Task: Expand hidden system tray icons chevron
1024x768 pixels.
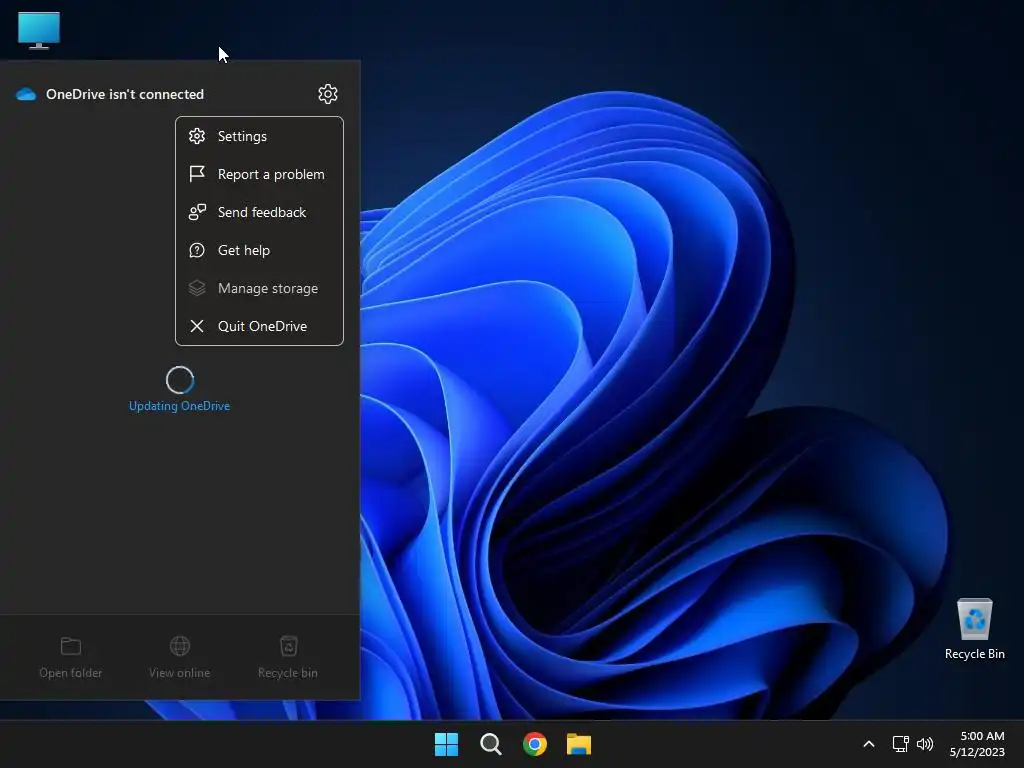Action: [x=869, y=744]
